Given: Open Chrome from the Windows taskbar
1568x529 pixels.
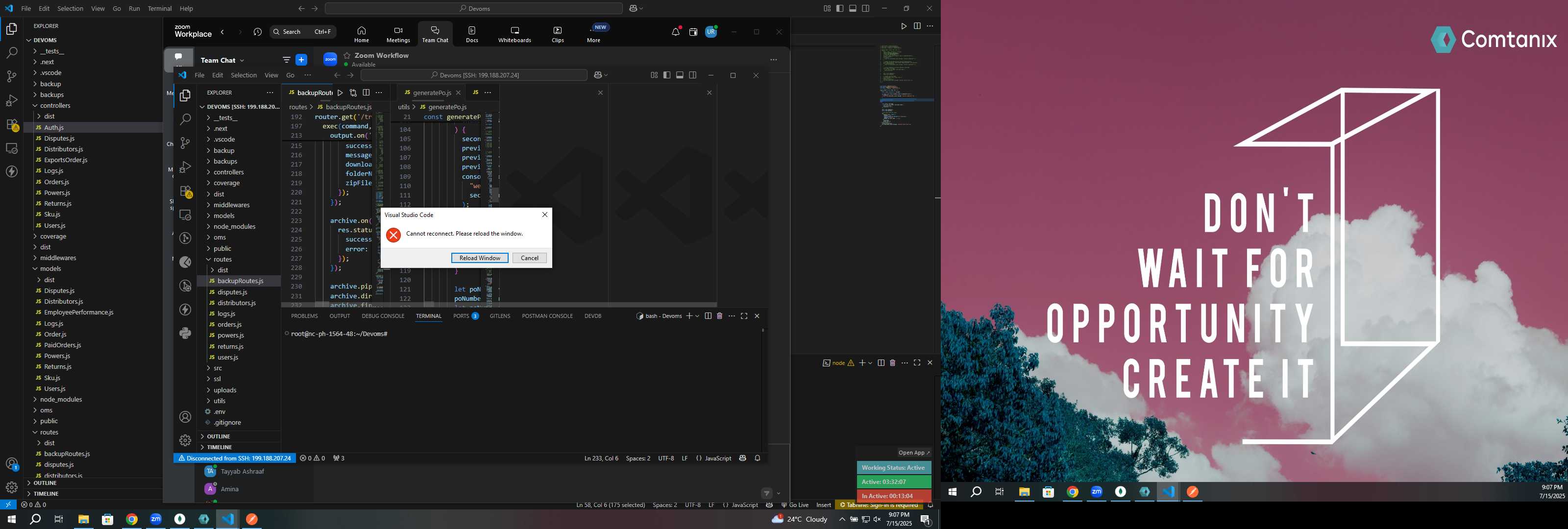Looking at the screenshot, I should coord(131,519).
